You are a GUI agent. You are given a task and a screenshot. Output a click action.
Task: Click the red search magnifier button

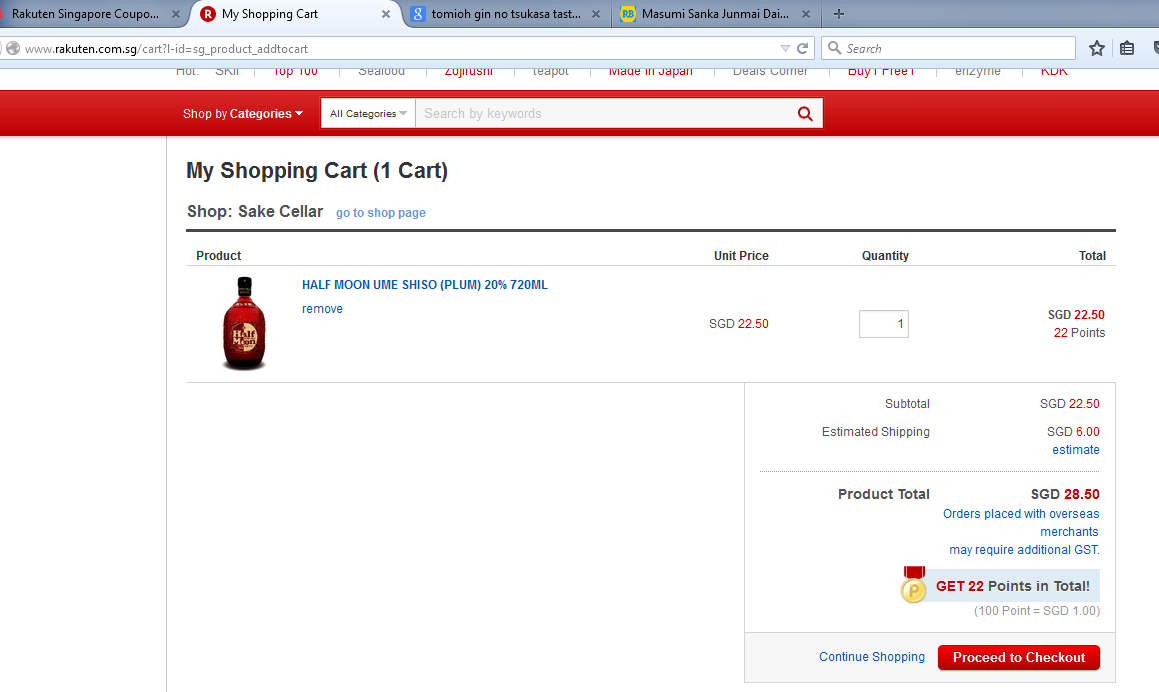click(x=805, y=114)
